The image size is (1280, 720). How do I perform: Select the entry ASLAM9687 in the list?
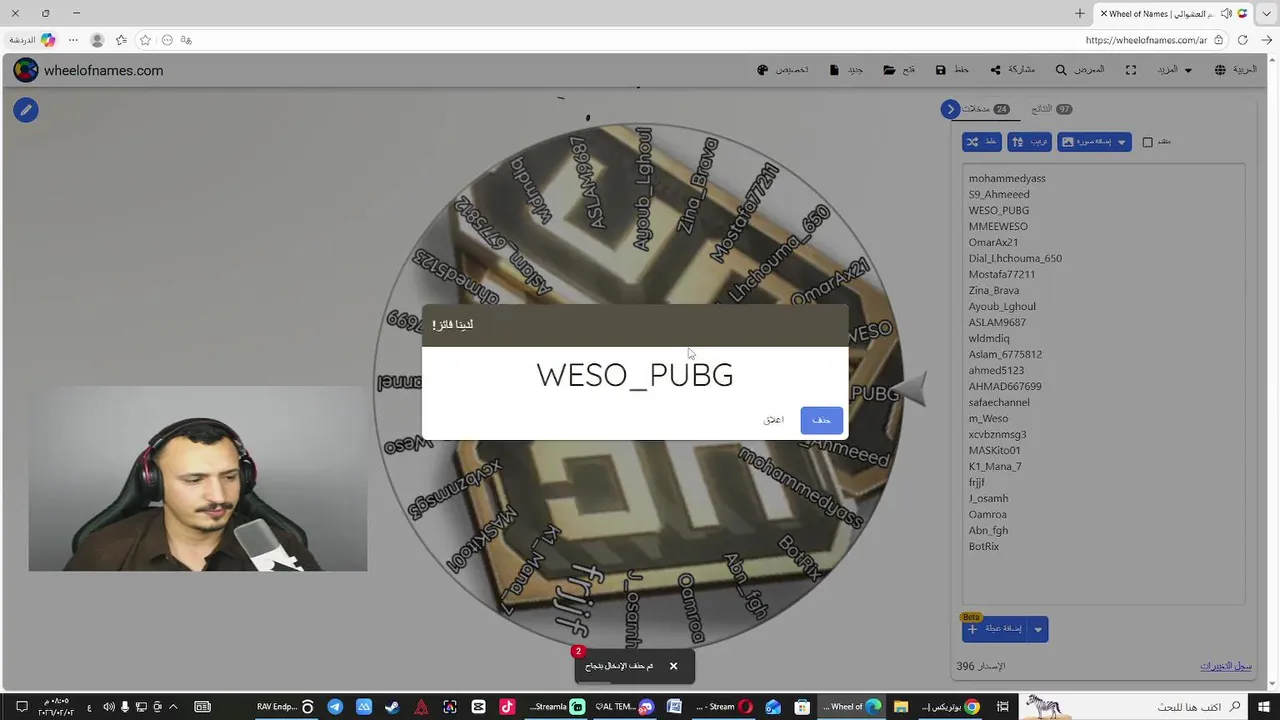pyautogui.click(x=997, y=322)
